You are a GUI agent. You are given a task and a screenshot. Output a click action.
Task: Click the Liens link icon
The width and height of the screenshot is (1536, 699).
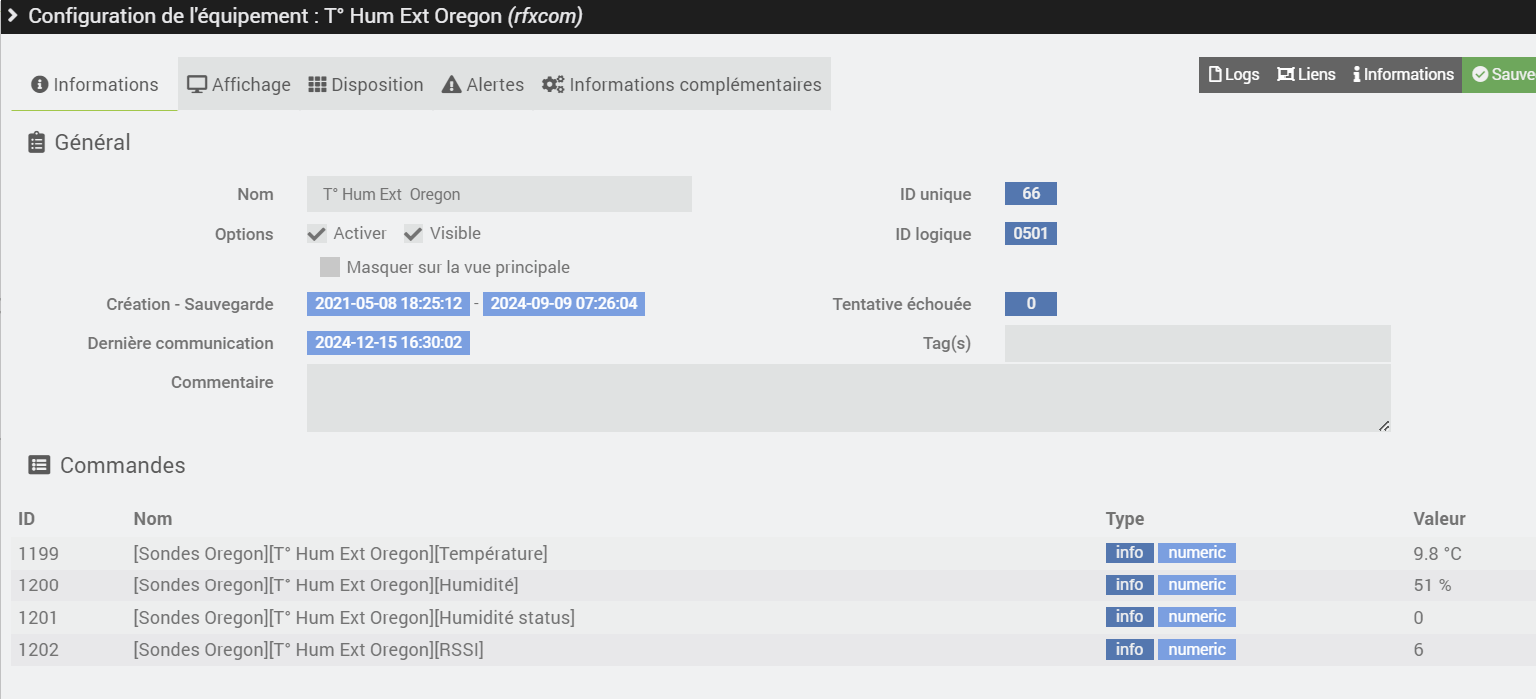click(1285, 75)
